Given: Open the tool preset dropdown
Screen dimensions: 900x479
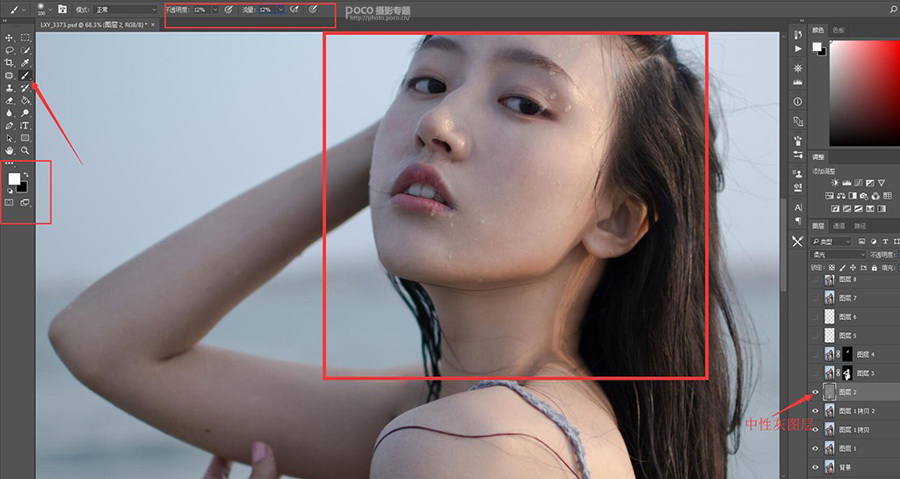Looking at the screenshot, I should click(x=17, y=10).
